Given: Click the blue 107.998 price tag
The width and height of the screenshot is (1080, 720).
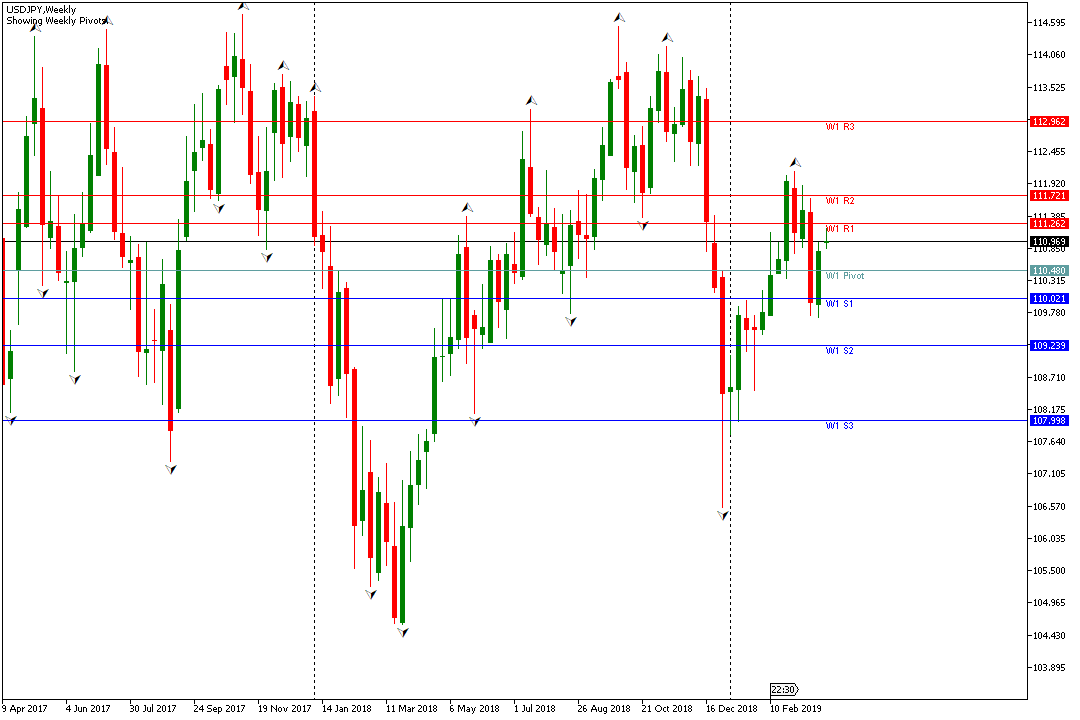Looking at the screenshot, I should (x=1049, y=421).
